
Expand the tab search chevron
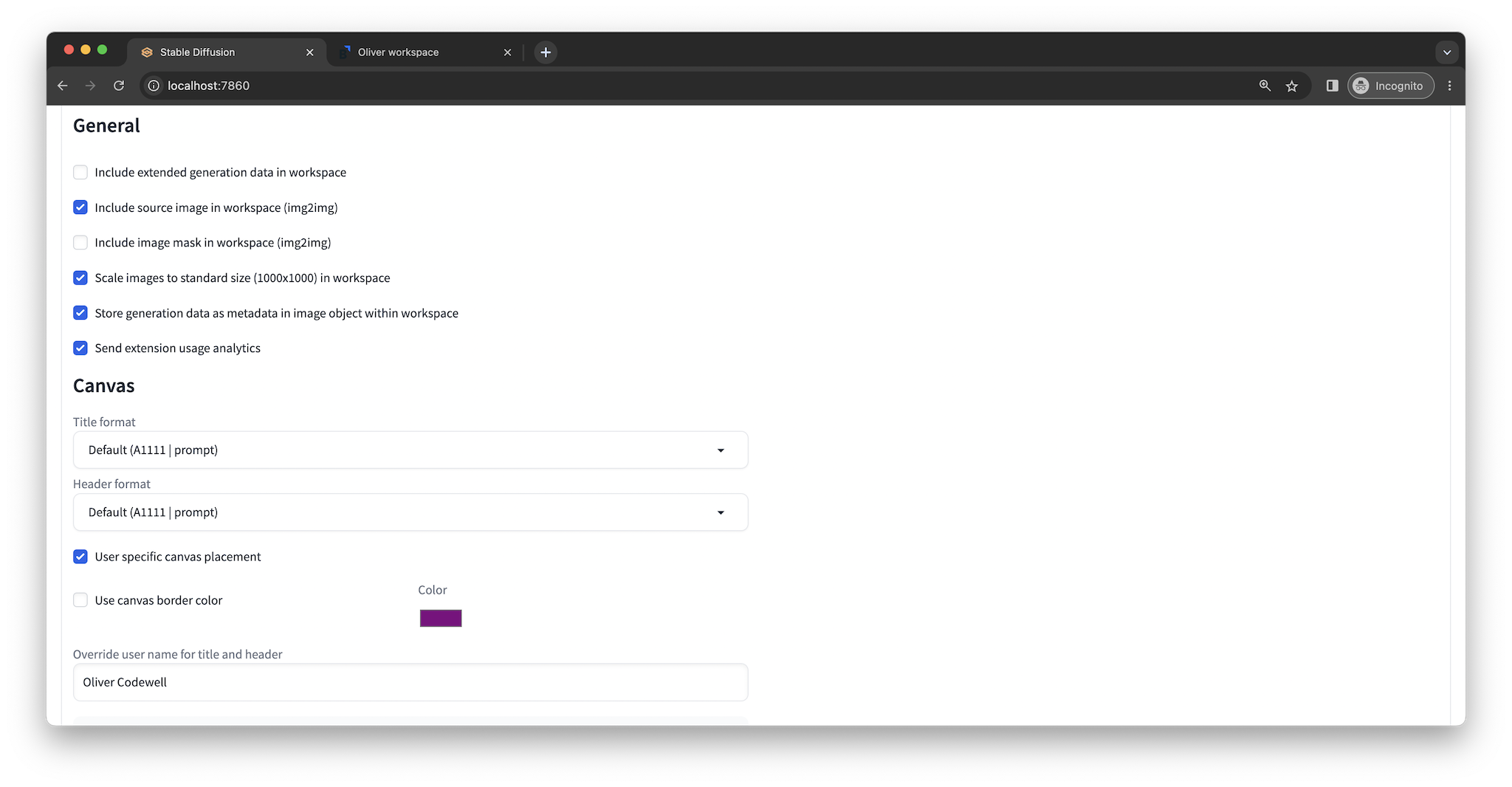(x=1446, y=52)
